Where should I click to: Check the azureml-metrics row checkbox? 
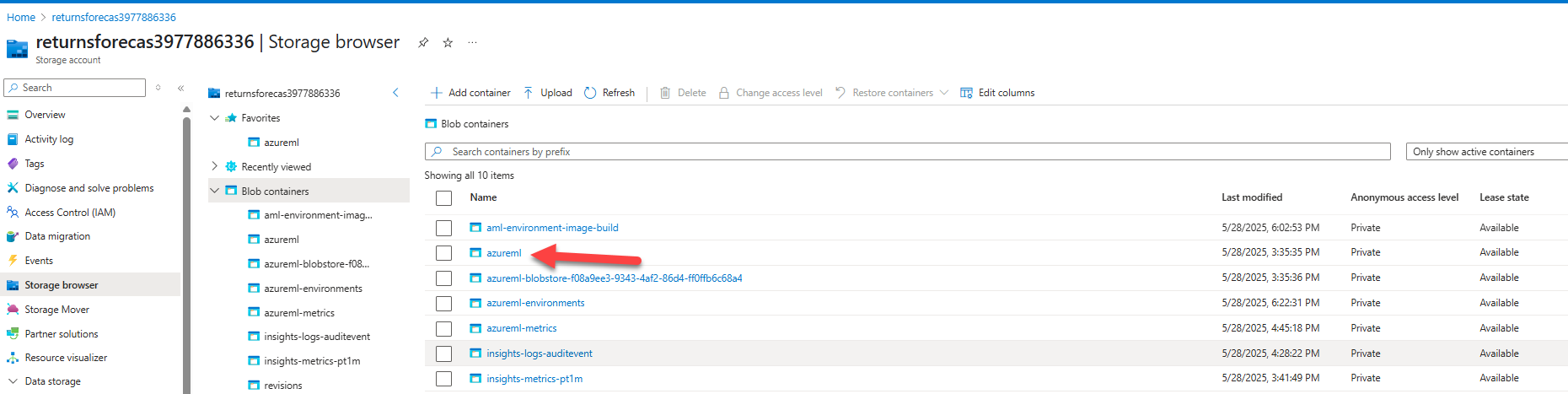[443, 329]
